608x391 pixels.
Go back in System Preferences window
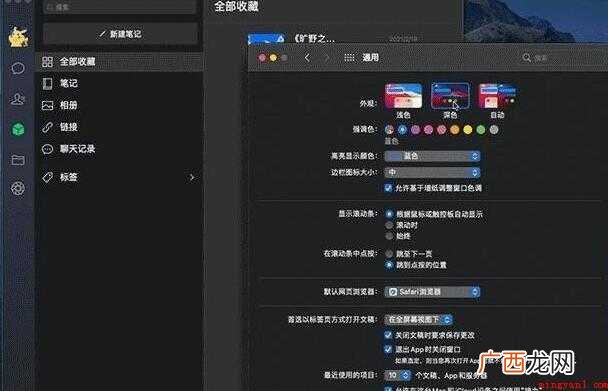click(307, 58)
